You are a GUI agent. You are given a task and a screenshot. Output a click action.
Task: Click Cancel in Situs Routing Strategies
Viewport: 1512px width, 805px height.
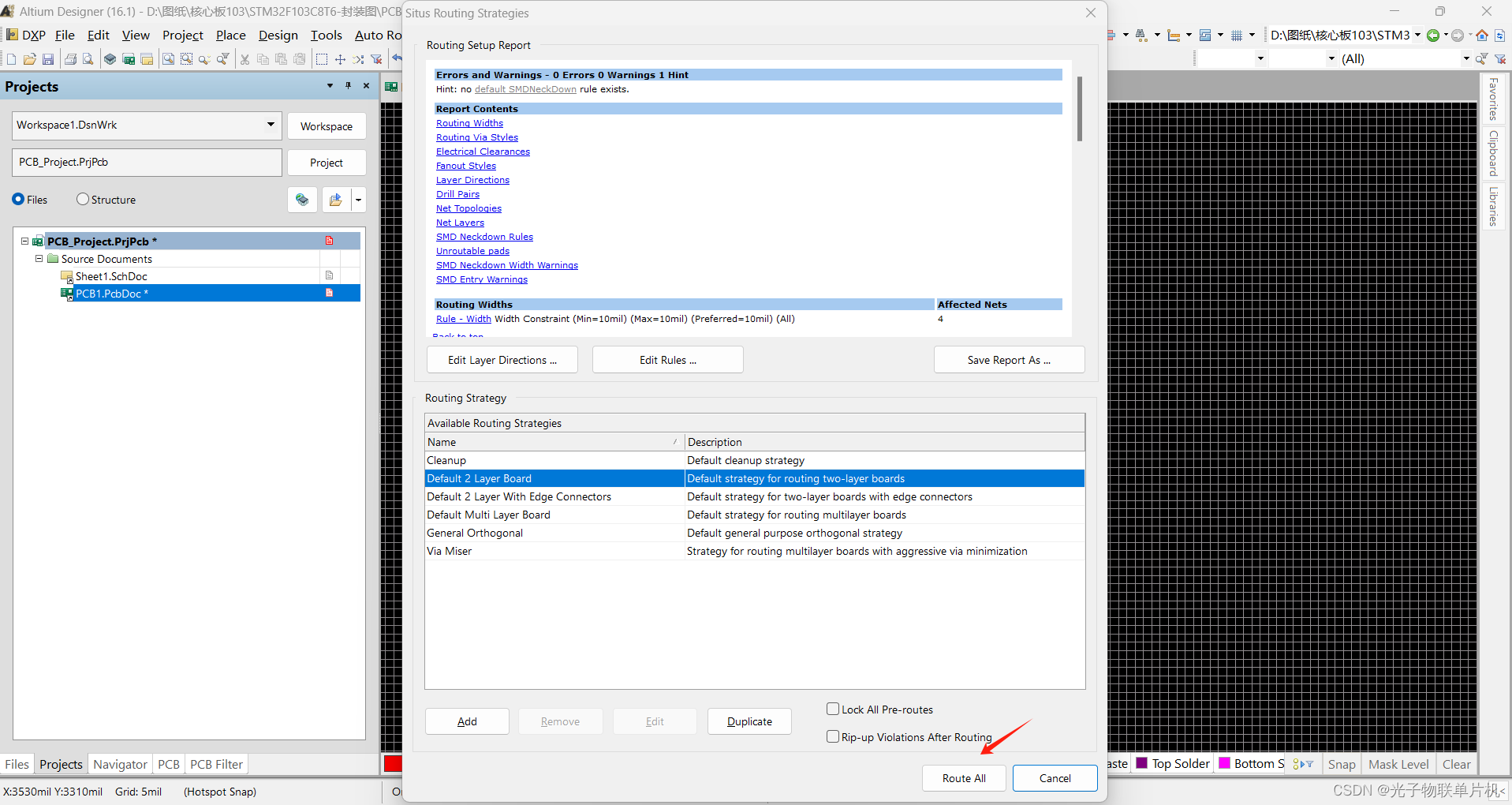tap(1055, 778)
